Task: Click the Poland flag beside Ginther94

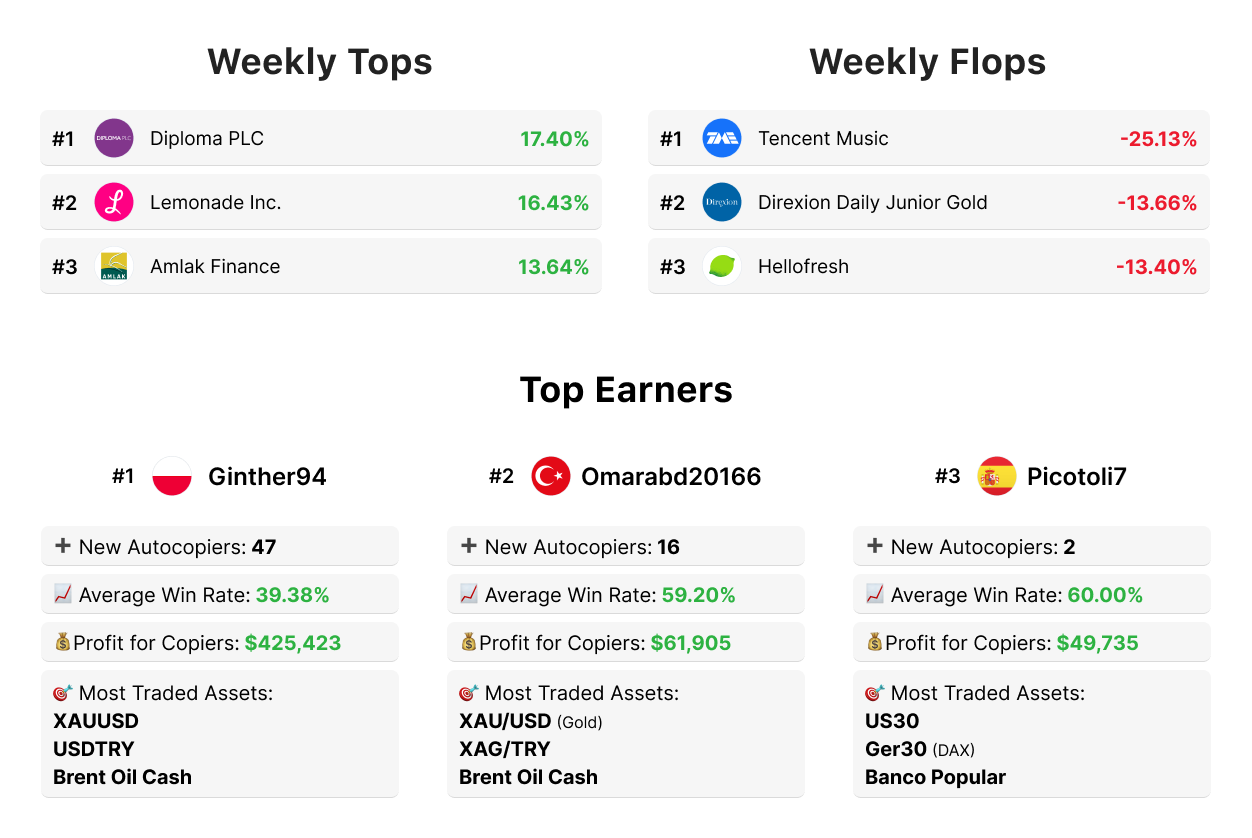Action: coord(172,476)
